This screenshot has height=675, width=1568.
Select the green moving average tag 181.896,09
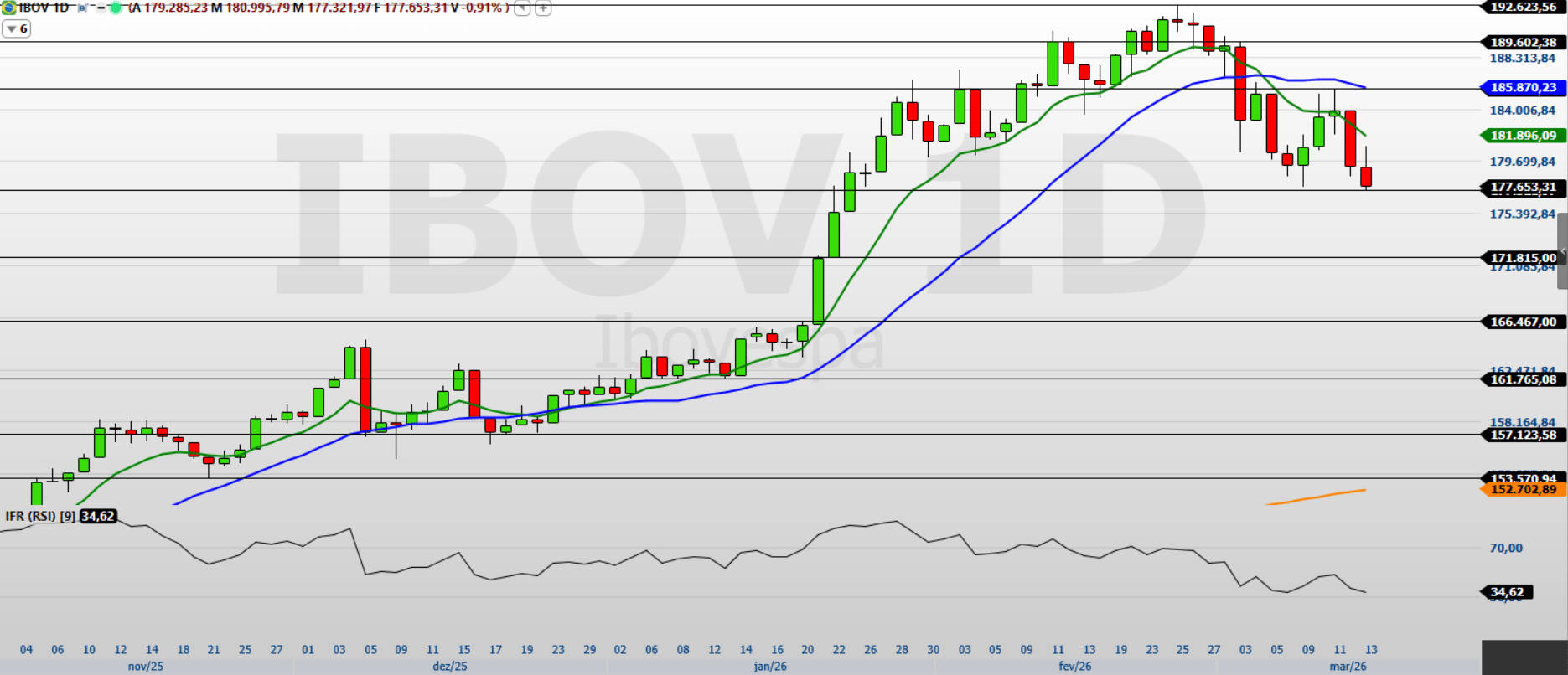click(1523, 136)
